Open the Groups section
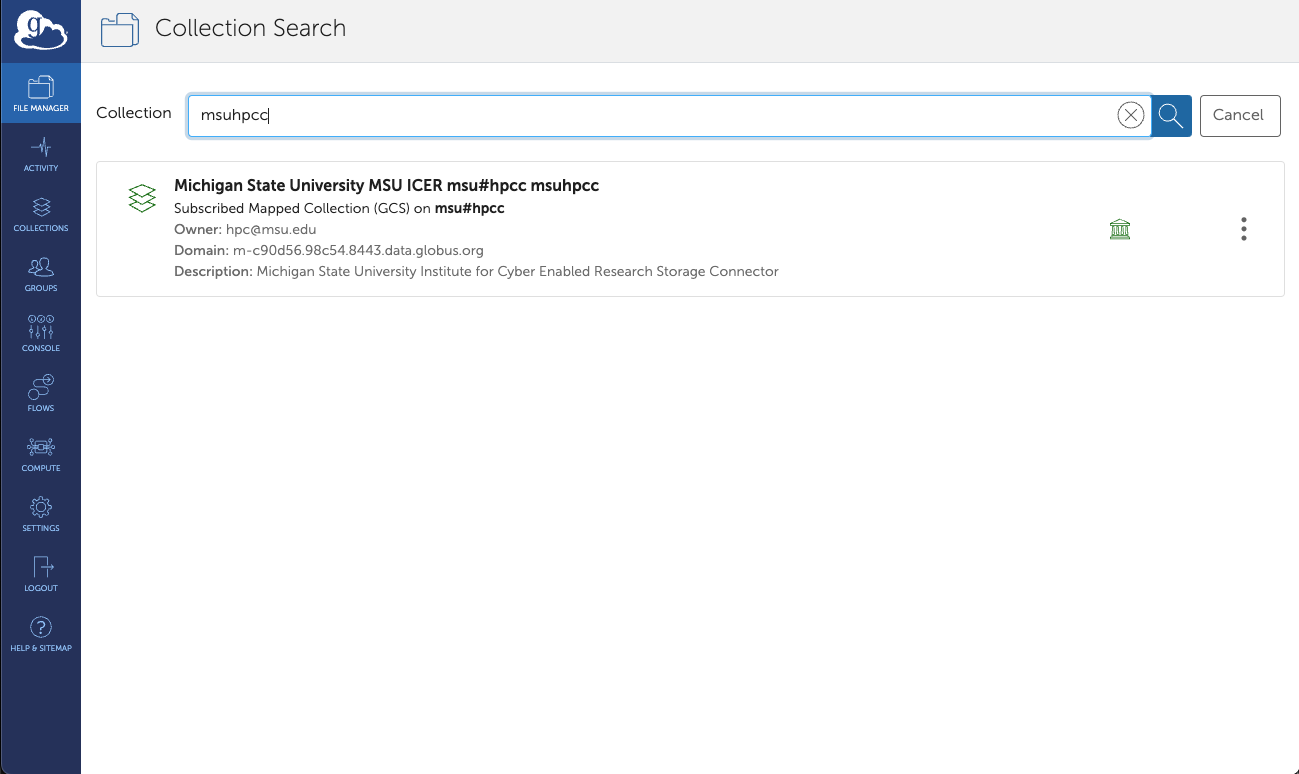Image resolution: width=1299 pixels, height=774 pixels. (x=41, y=273)
